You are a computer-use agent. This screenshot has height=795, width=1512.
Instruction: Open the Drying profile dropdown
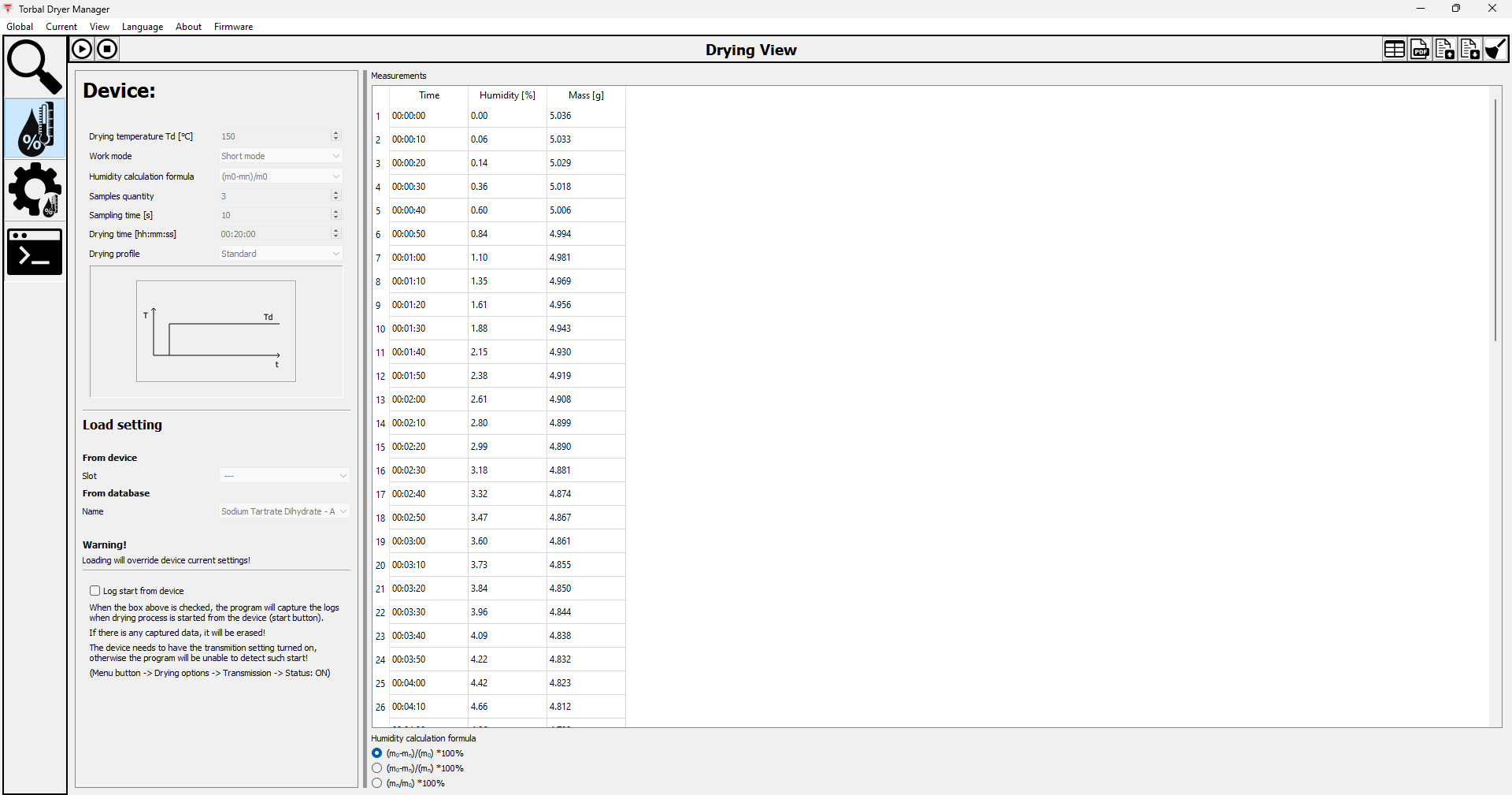[x=280, y=254]
